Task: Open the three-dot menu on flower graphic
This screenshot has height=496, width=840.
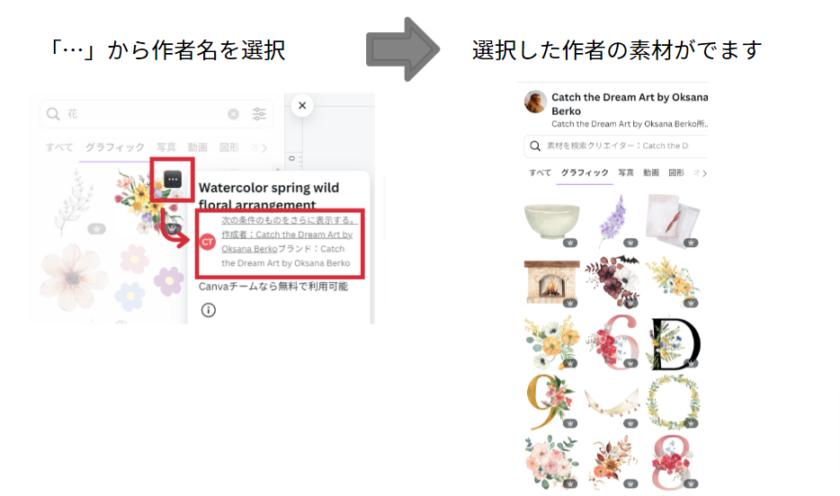Action: [172, 179]
